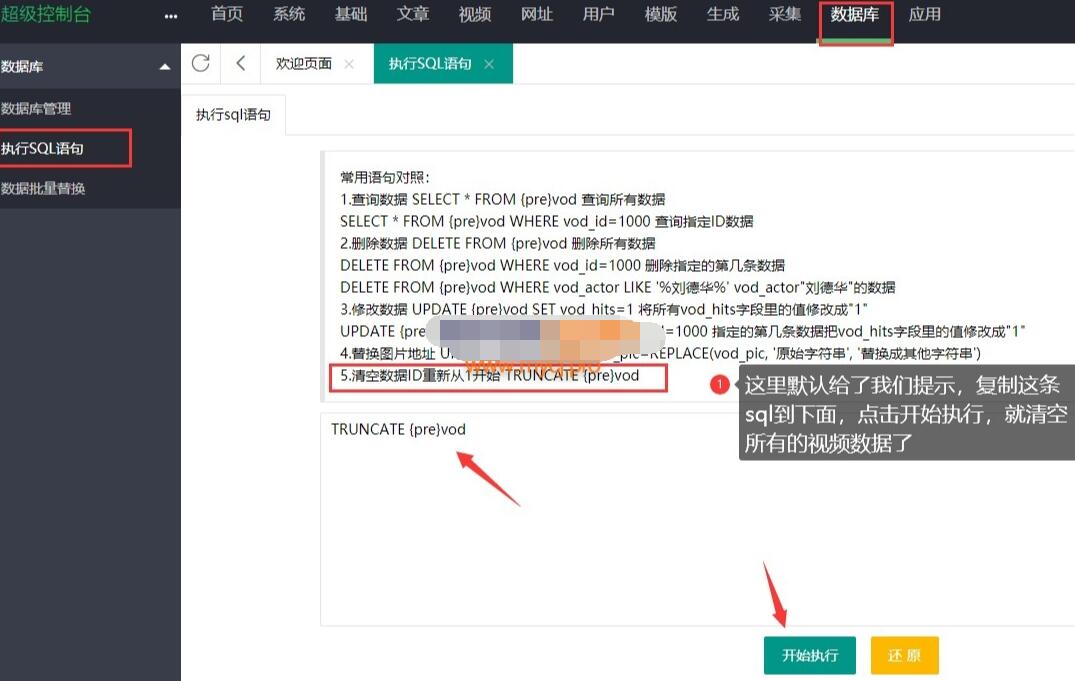The image size is (1075, 681).
Task: Open the 模版 menu
Action: pos(661,15)
